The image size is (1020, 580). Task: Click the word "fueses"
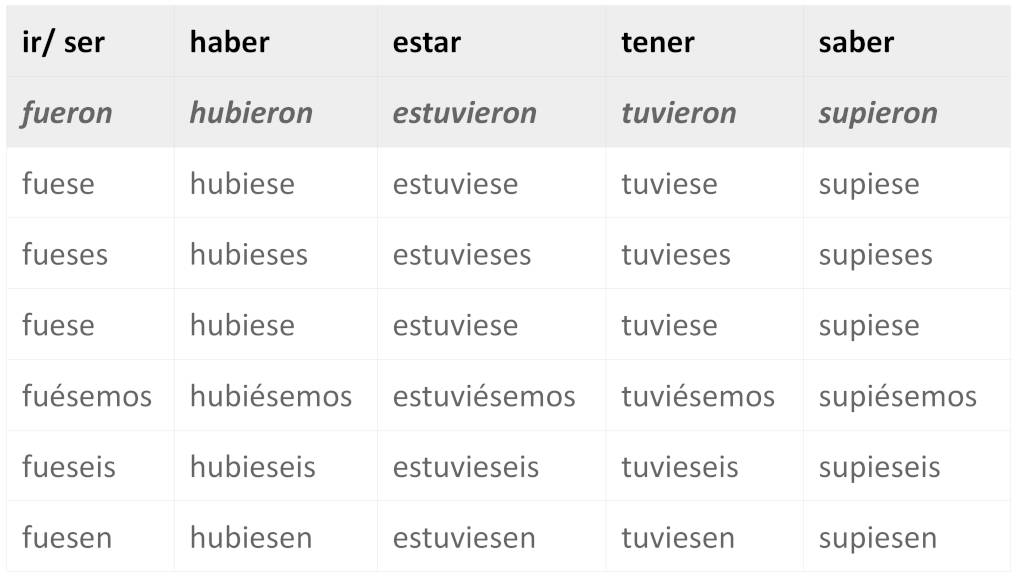click(x=64, y=254)
